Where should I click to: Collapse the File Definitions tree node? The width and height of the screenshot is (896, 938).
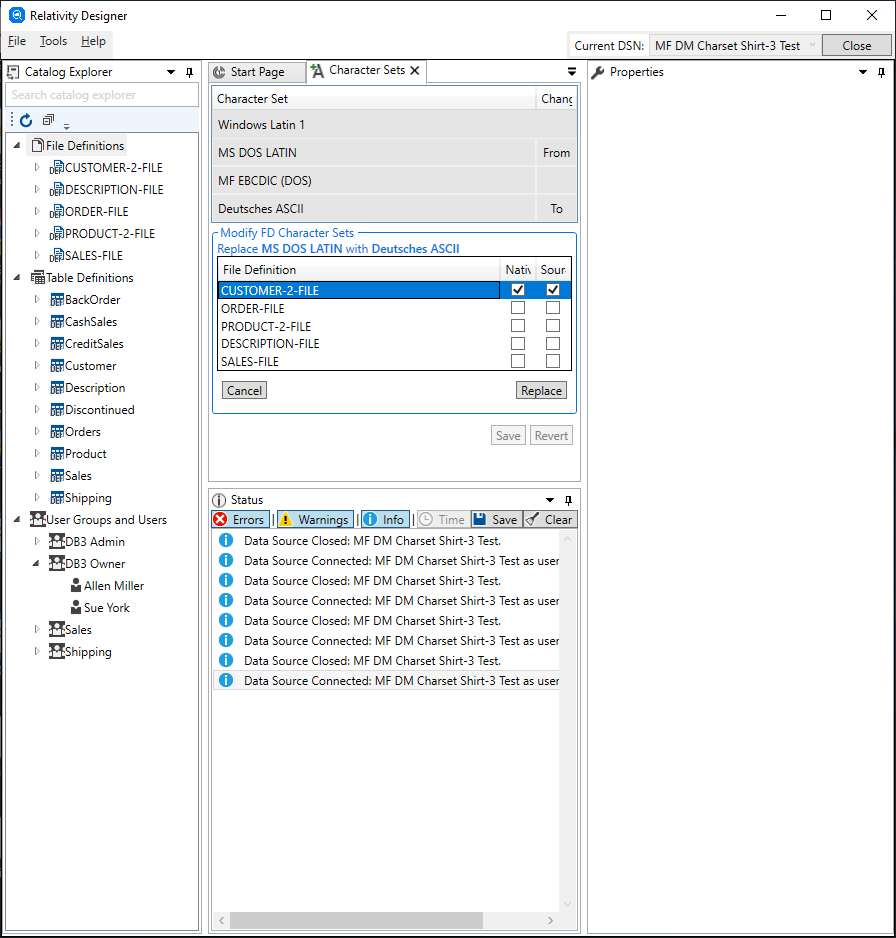click(x=17, y=145)
